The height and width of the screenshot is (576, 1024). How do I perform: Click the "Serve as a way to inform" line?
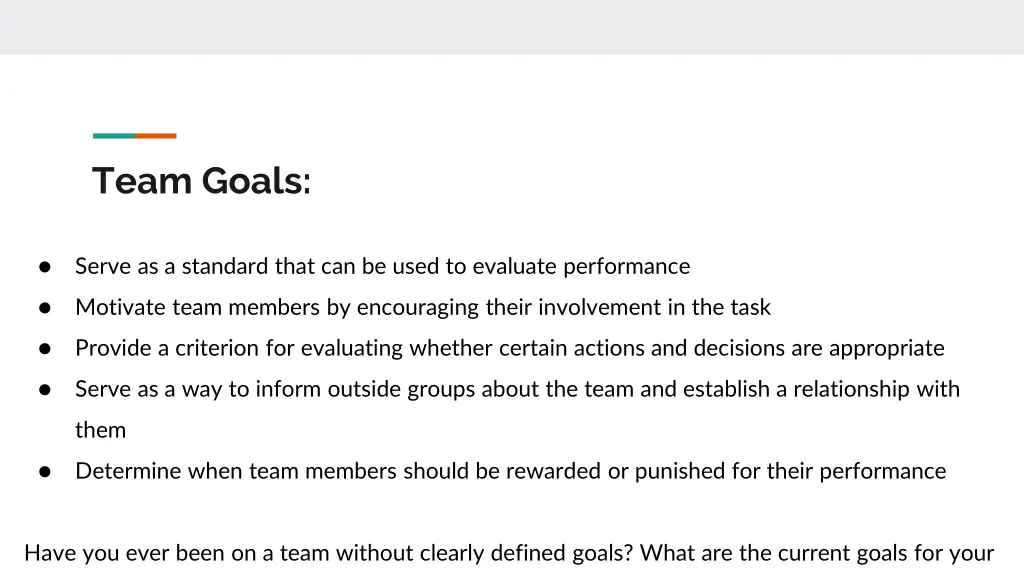click(x=517, y=389)
